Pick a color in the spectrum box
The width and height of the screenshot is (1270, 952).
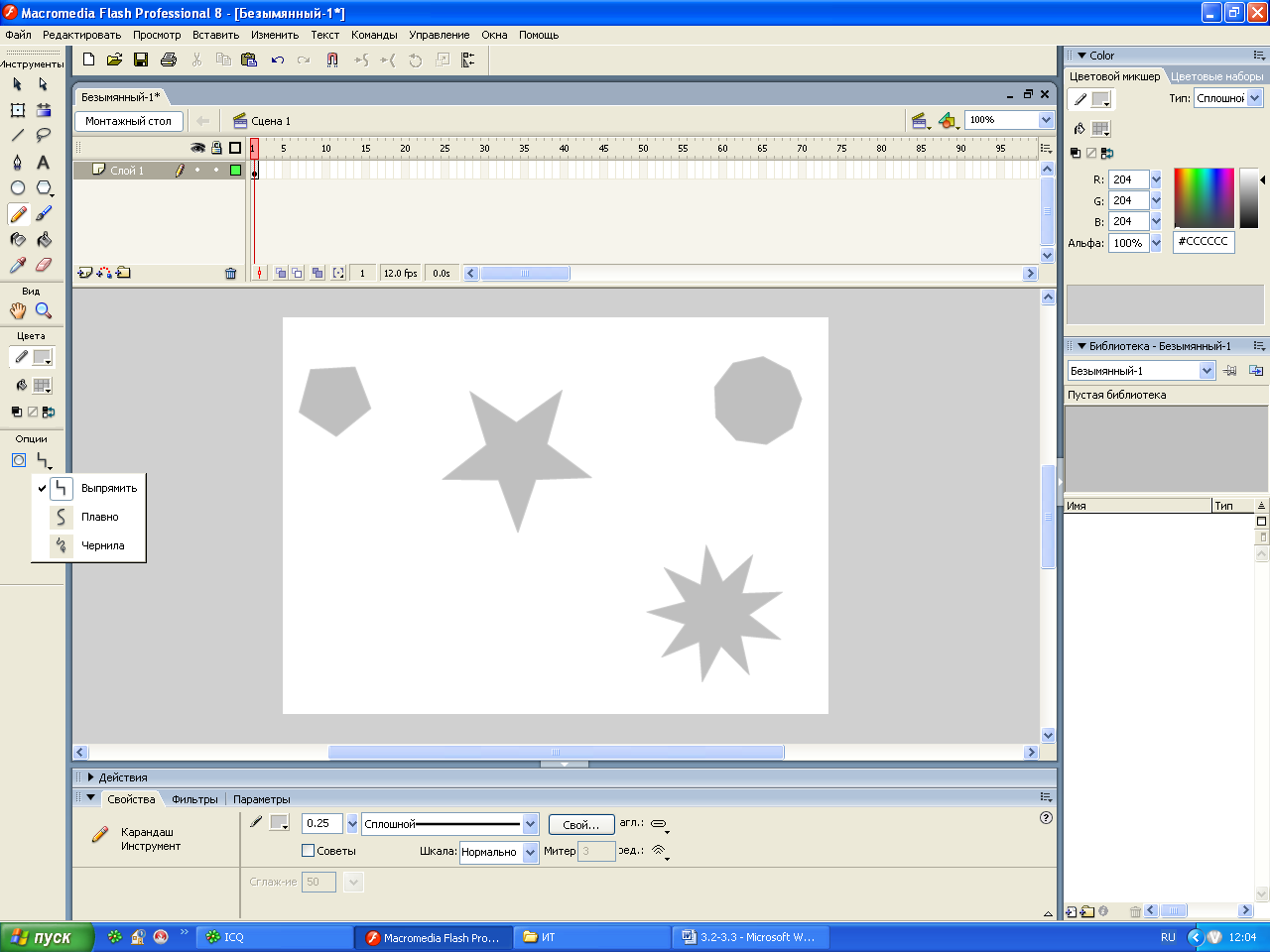(1204, 197)
